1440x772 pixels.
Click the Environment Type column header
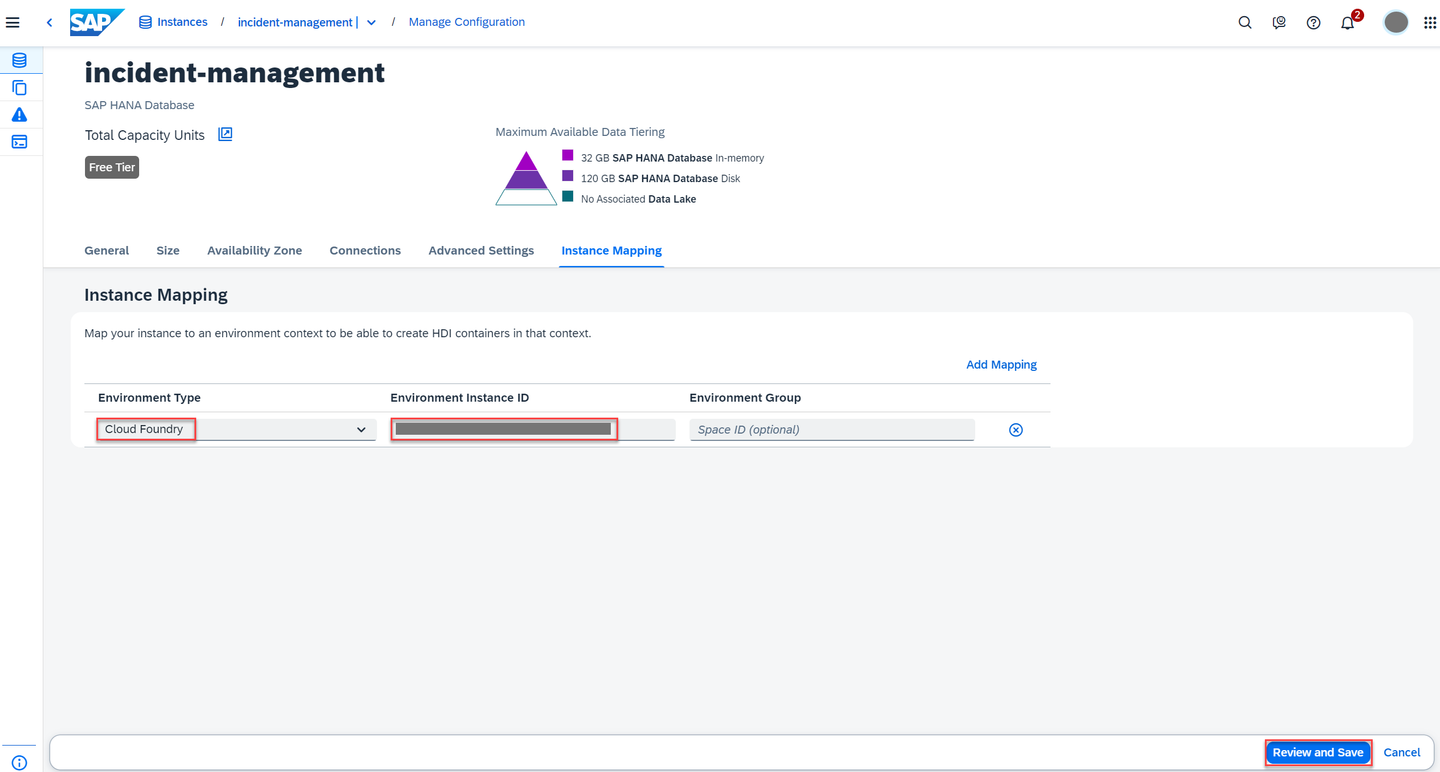point(149,397)
